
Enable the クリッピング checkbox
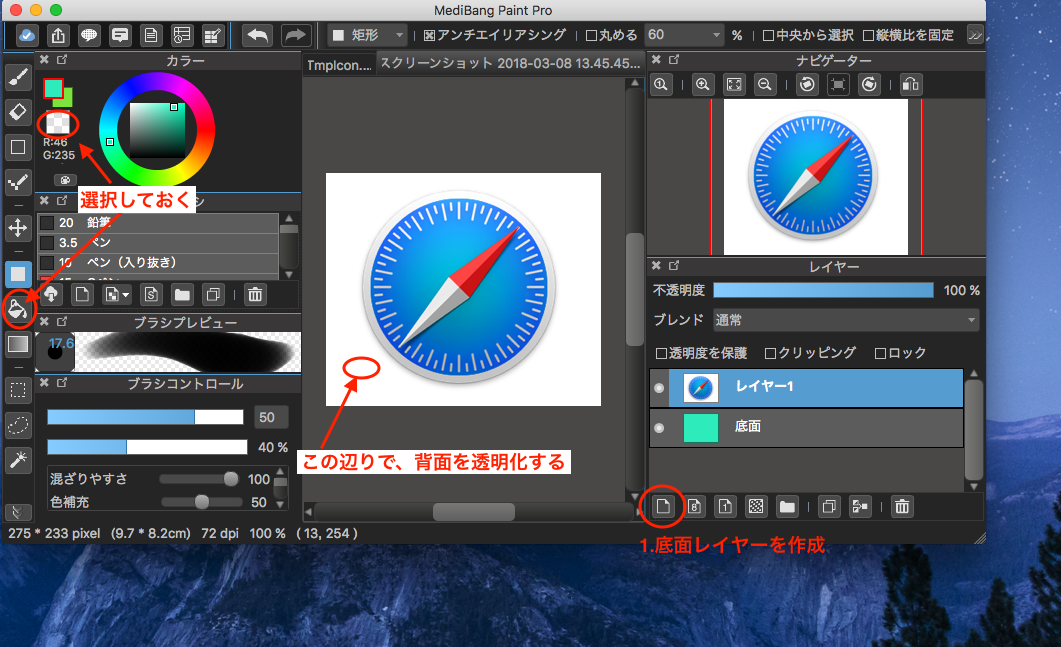pyautogui.click(x=770, y=353)
